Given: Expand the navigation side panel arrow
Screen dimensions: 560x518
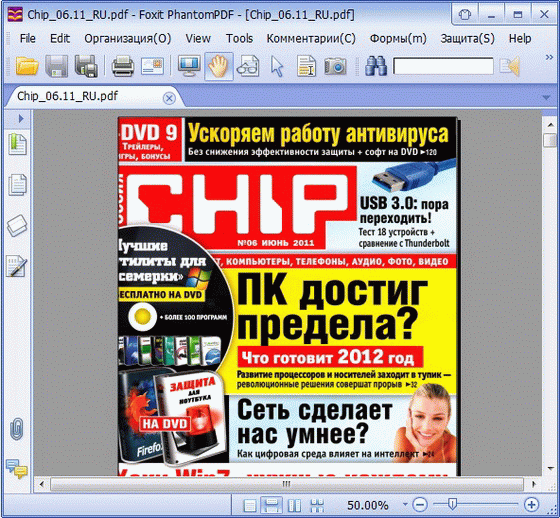Looking at the screenshot, I should 21,118.
